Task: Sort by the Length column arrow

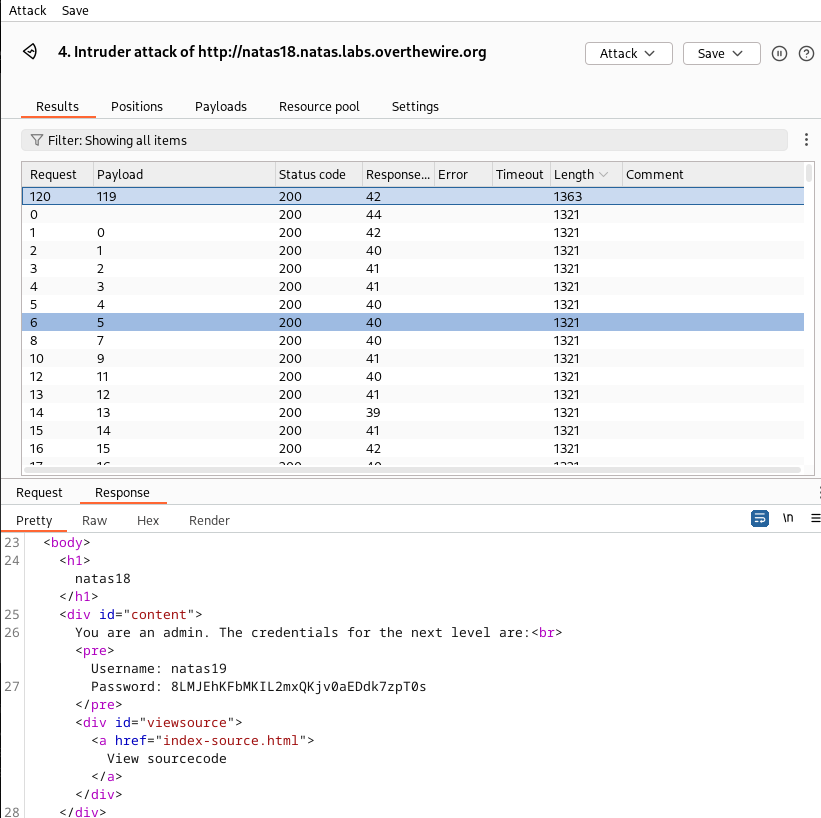Action: pos(603,174)
